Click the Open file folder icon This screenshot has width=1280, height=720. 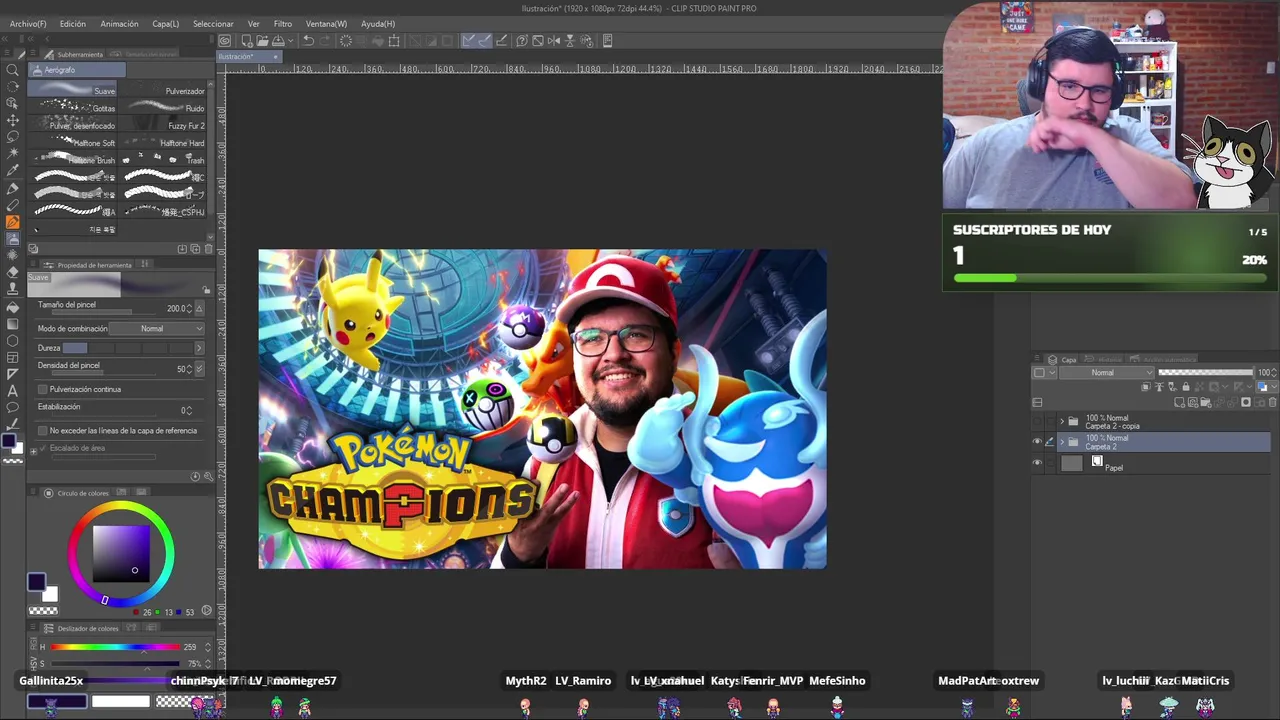262,41
